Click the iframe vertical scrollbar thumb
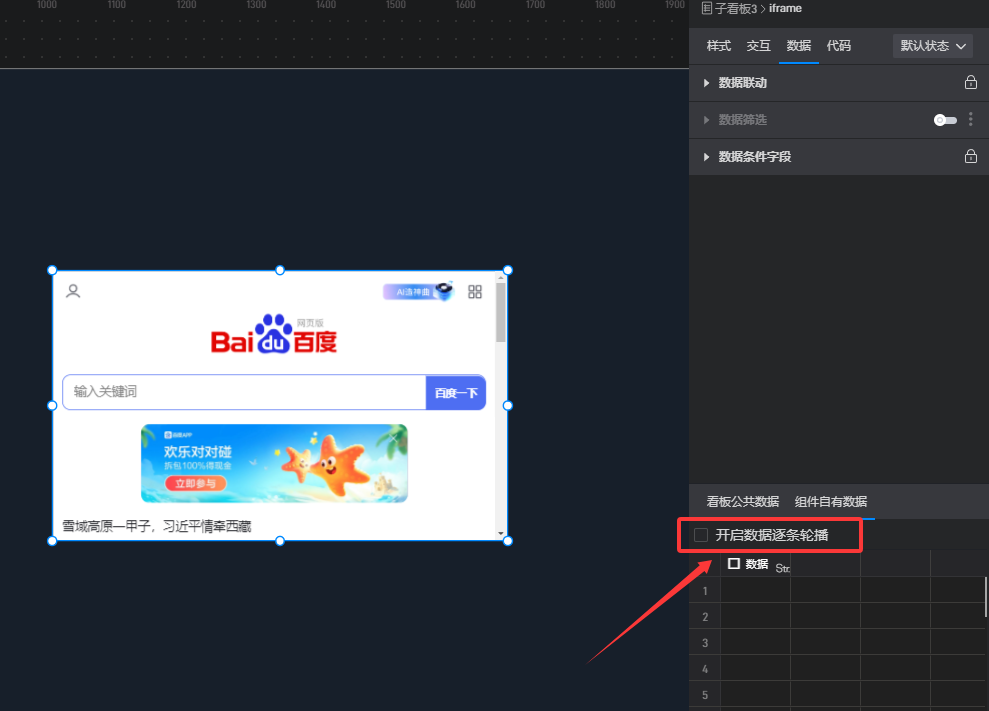Image resolution: width=989 pixels, height=711 pixels. point(501,312)
